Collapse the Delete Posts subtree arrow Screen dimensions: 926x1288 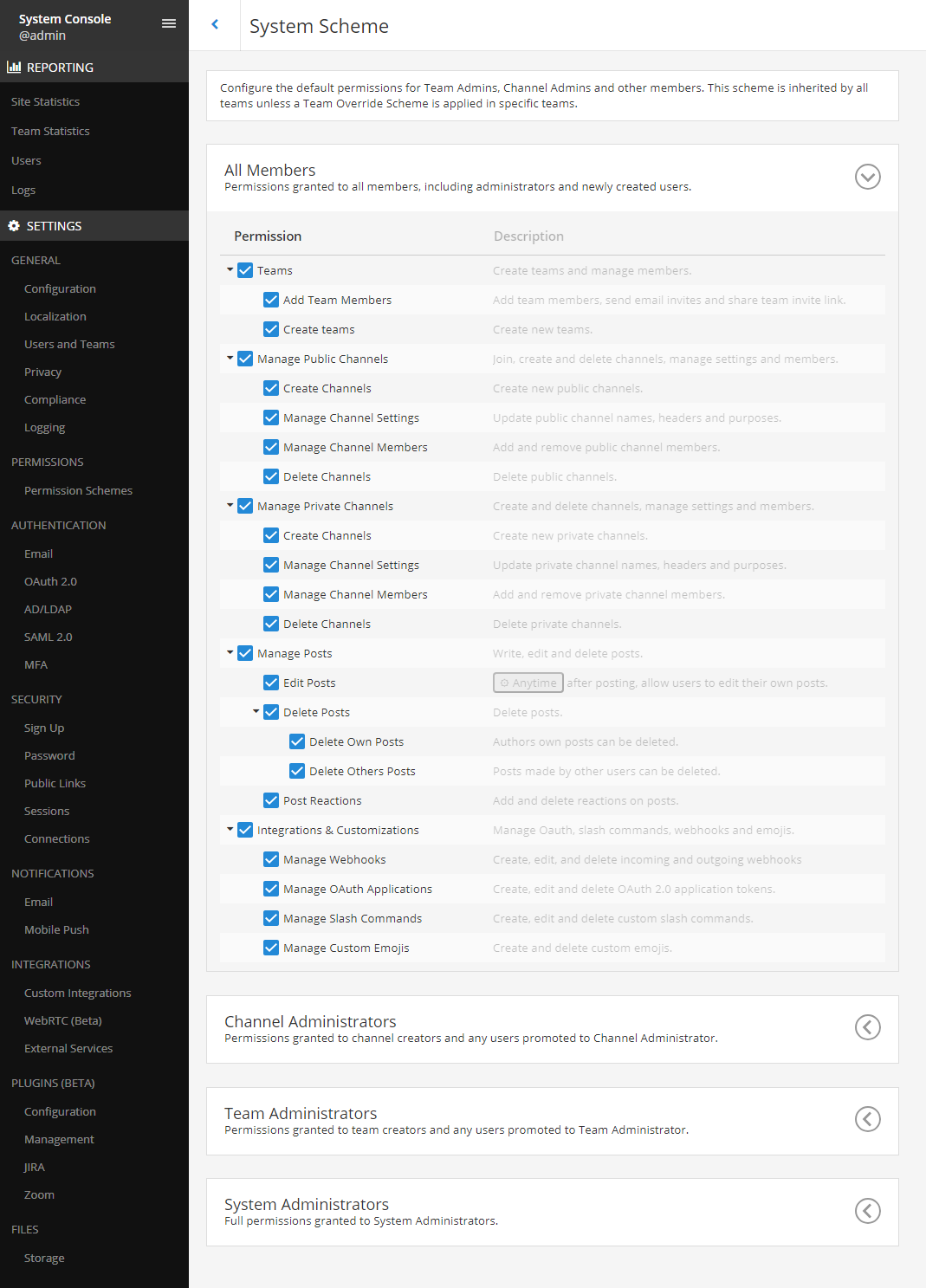coord(256,711)
